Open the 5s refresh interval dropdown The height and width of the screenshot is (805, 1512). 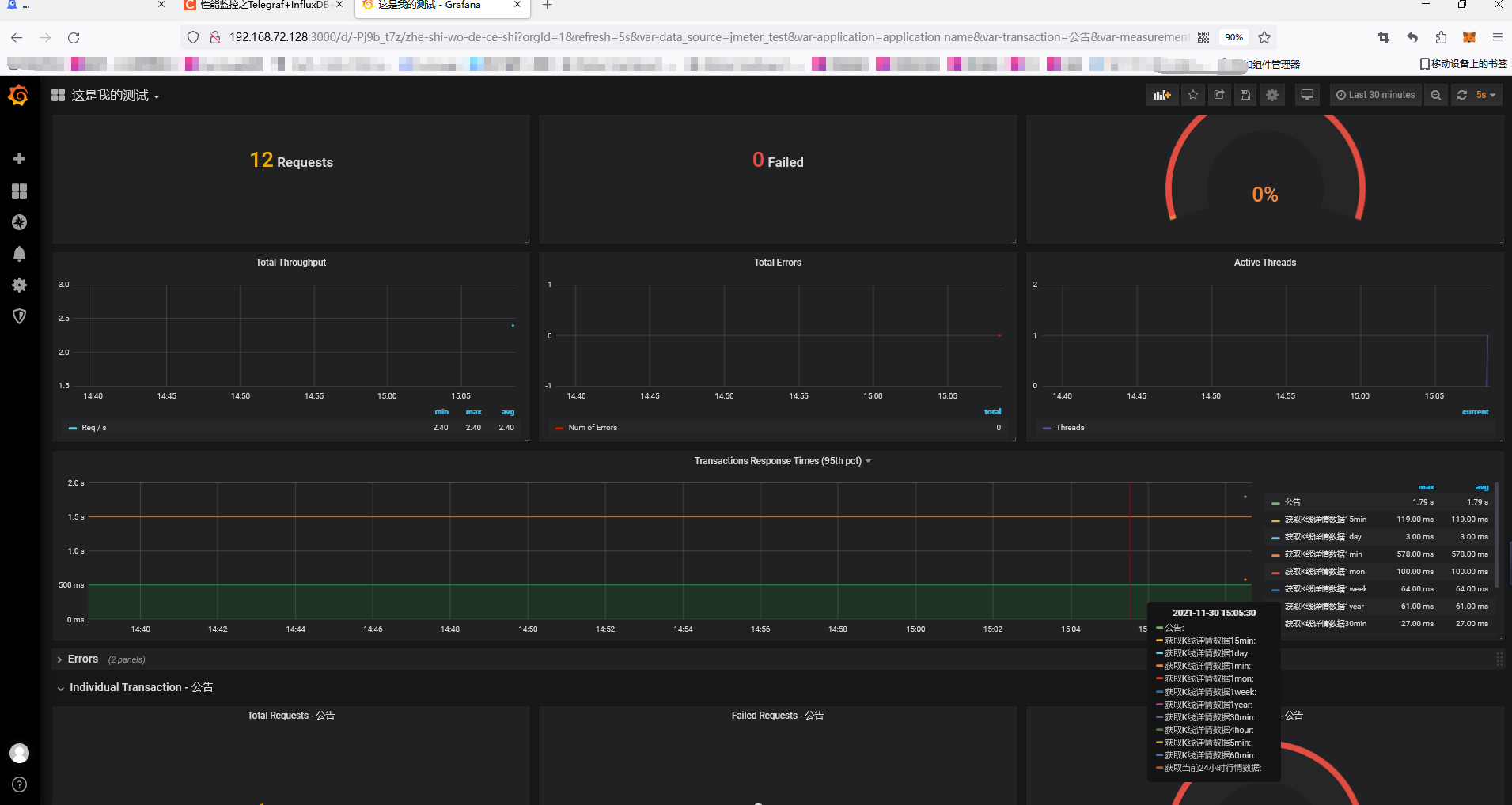click(1486, 95)
